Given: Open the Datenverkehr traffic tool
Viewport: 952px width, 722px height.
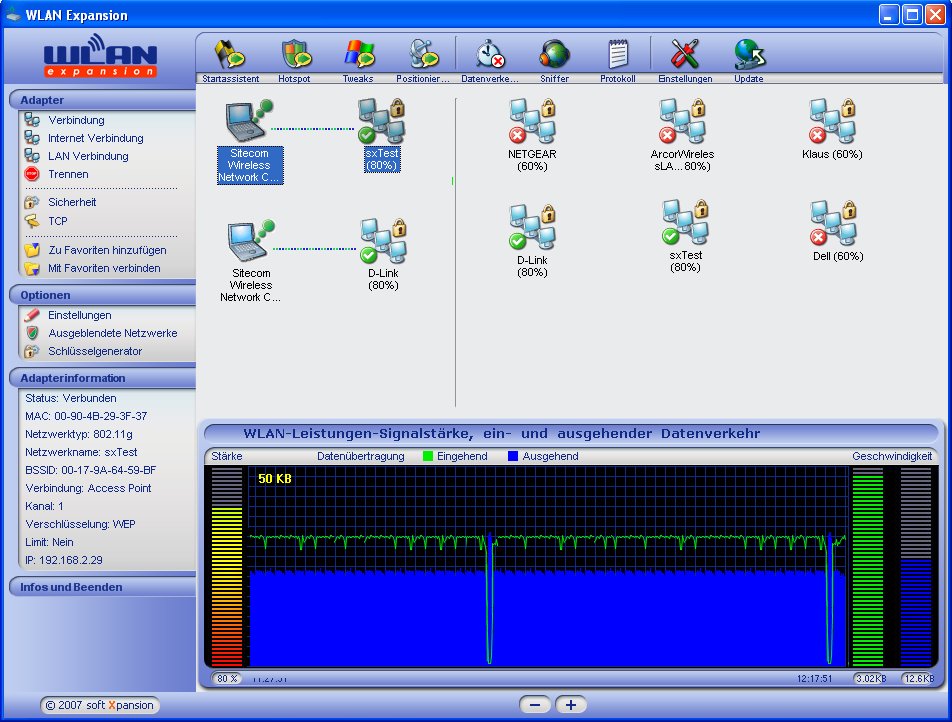Looking at the screenshot, I should tap(489, 54).
